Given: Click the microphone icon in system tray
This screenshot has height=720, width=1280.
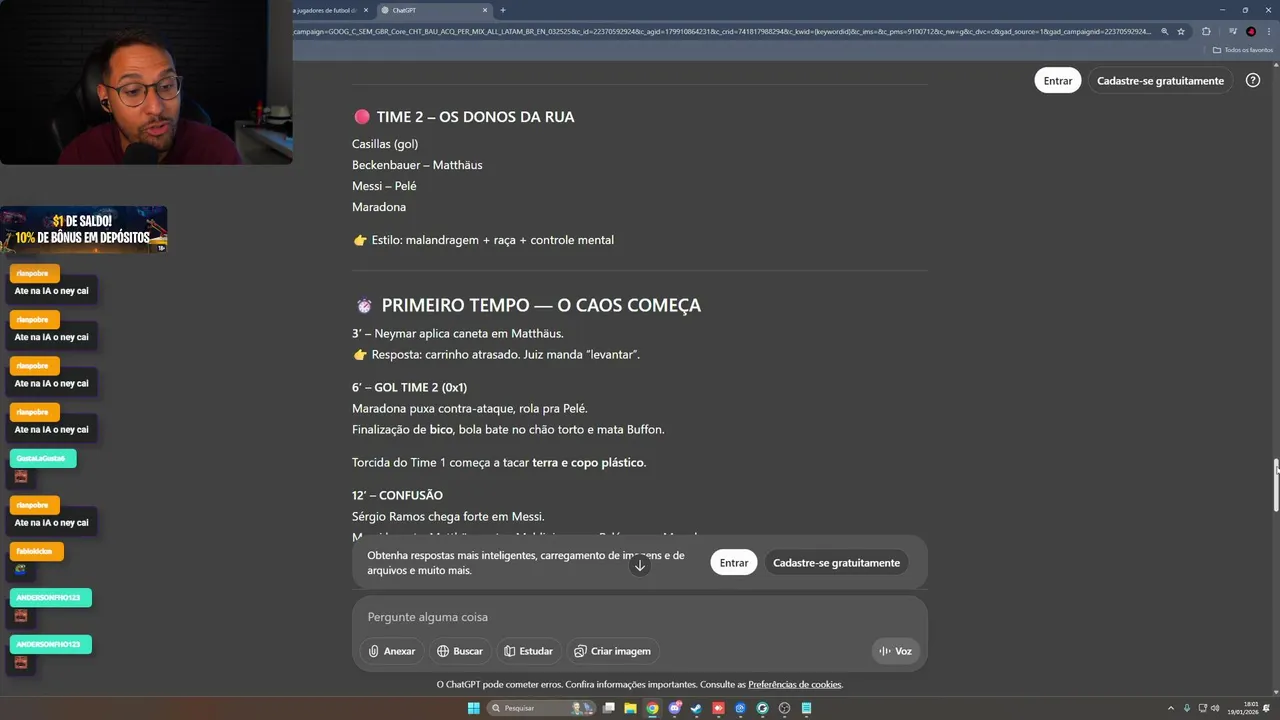Looking at the screenshot, I should point(1186,708).
